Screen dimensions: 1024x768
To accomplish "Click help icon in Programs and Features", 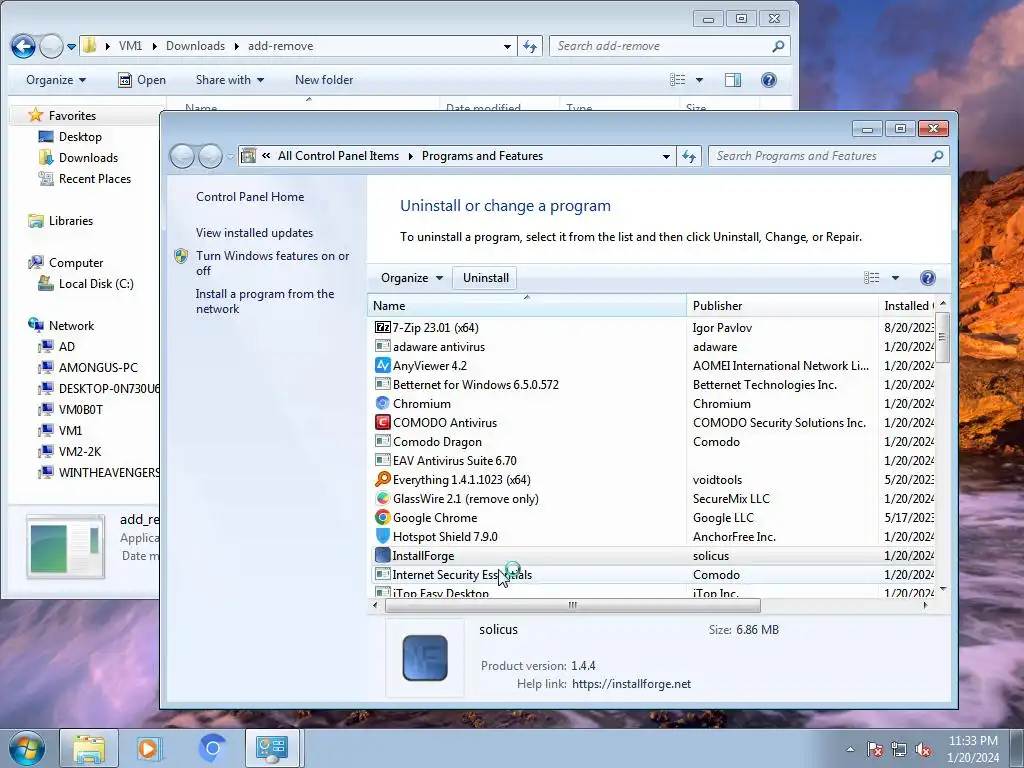I will [927, 278].
